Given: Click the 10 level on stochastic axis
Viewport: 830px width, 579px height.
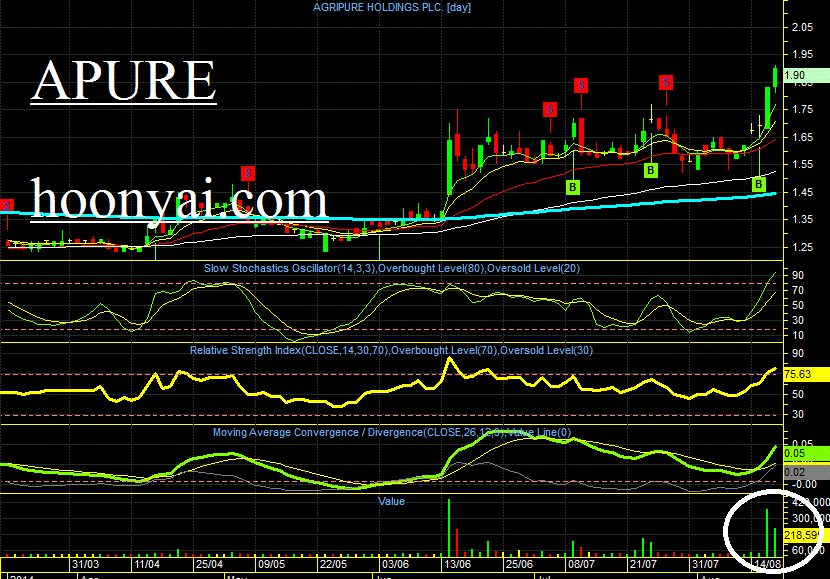Looking at the screenshot, I should click(798, 336).
